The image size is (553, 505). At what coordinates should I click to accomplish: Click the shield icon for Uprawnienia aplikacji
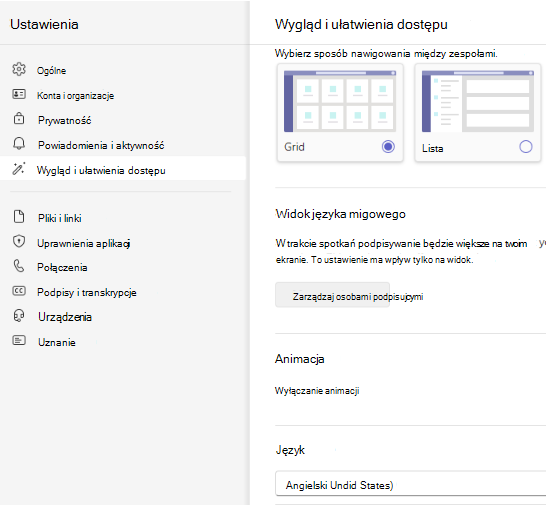click(x=19, y=242)
